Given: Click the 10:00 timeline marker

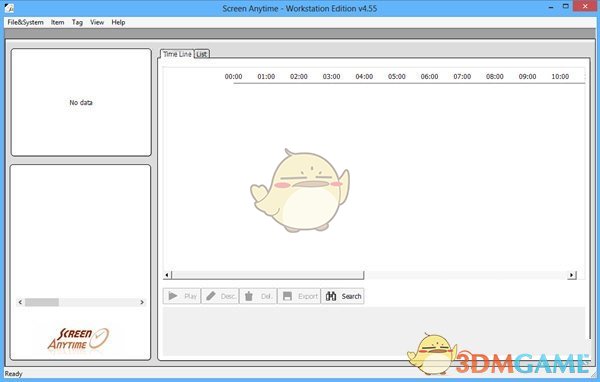Looking at the screenshot, I should point(560,77).
